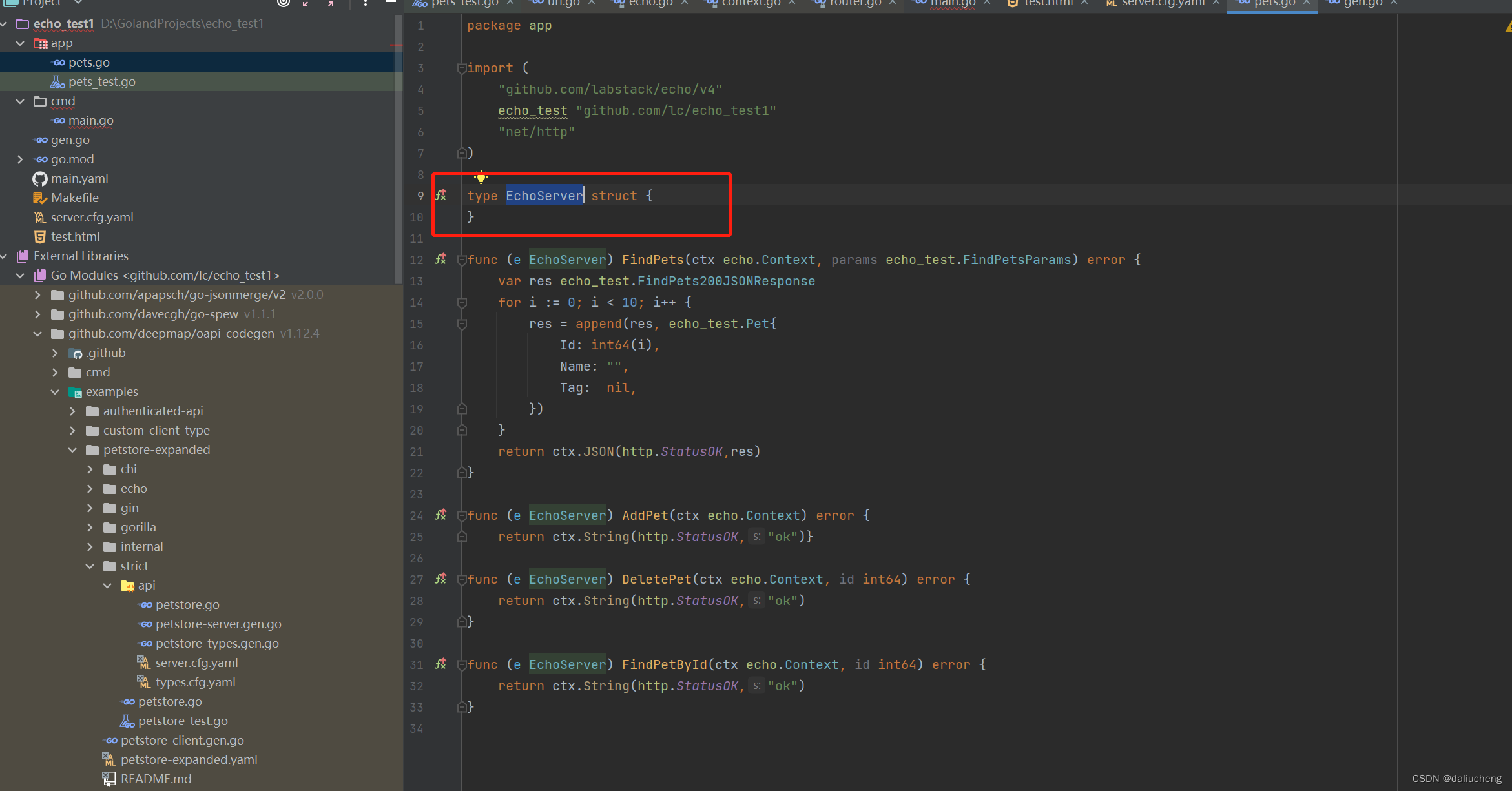Click the implements gutter icon beside EchoServer struct
The image size is (1512, 791).
tap(440, 195)
